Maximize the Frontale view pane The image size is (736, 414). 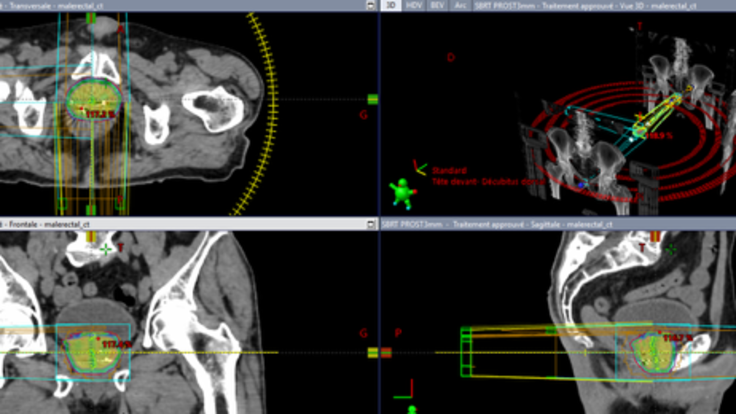(x=371, y=224)
